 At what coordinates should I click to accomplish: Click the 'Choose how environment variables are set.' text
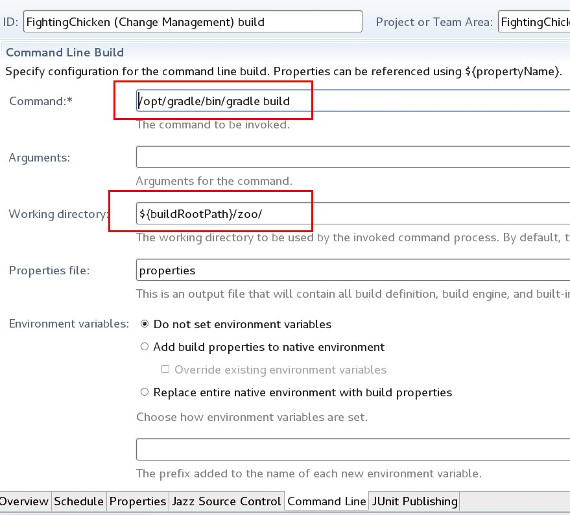click(252, 417)
